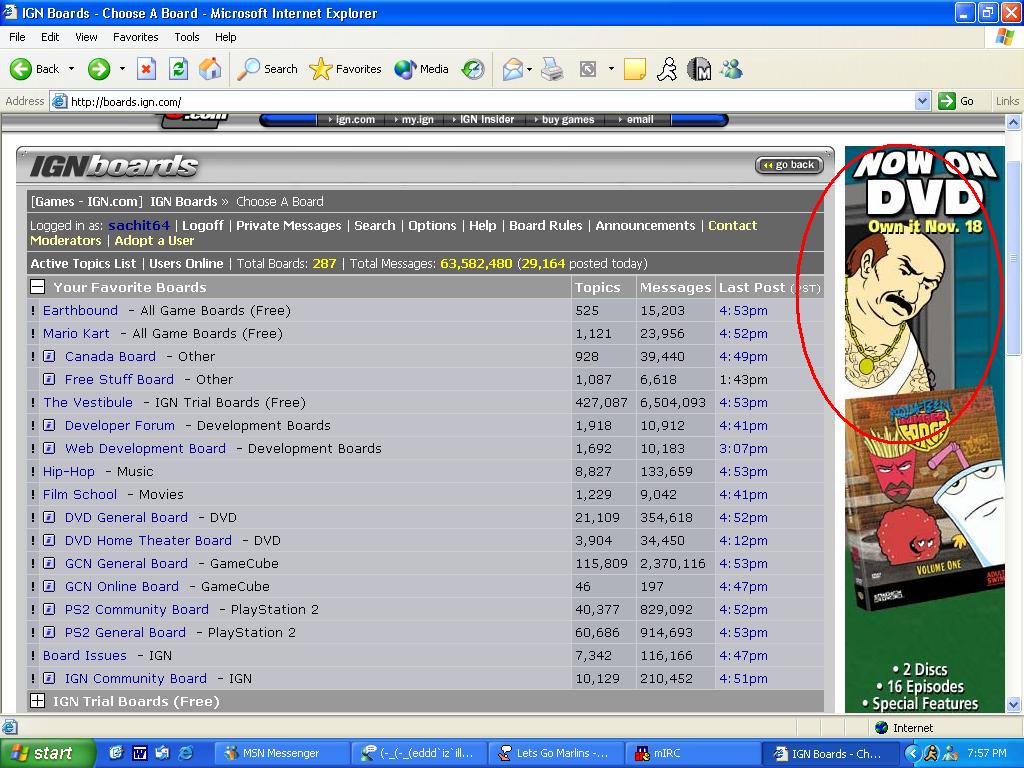Click the info icon beside Developer Forum
The height and width of the screenshot is (768, 1024).
point(49,425)
